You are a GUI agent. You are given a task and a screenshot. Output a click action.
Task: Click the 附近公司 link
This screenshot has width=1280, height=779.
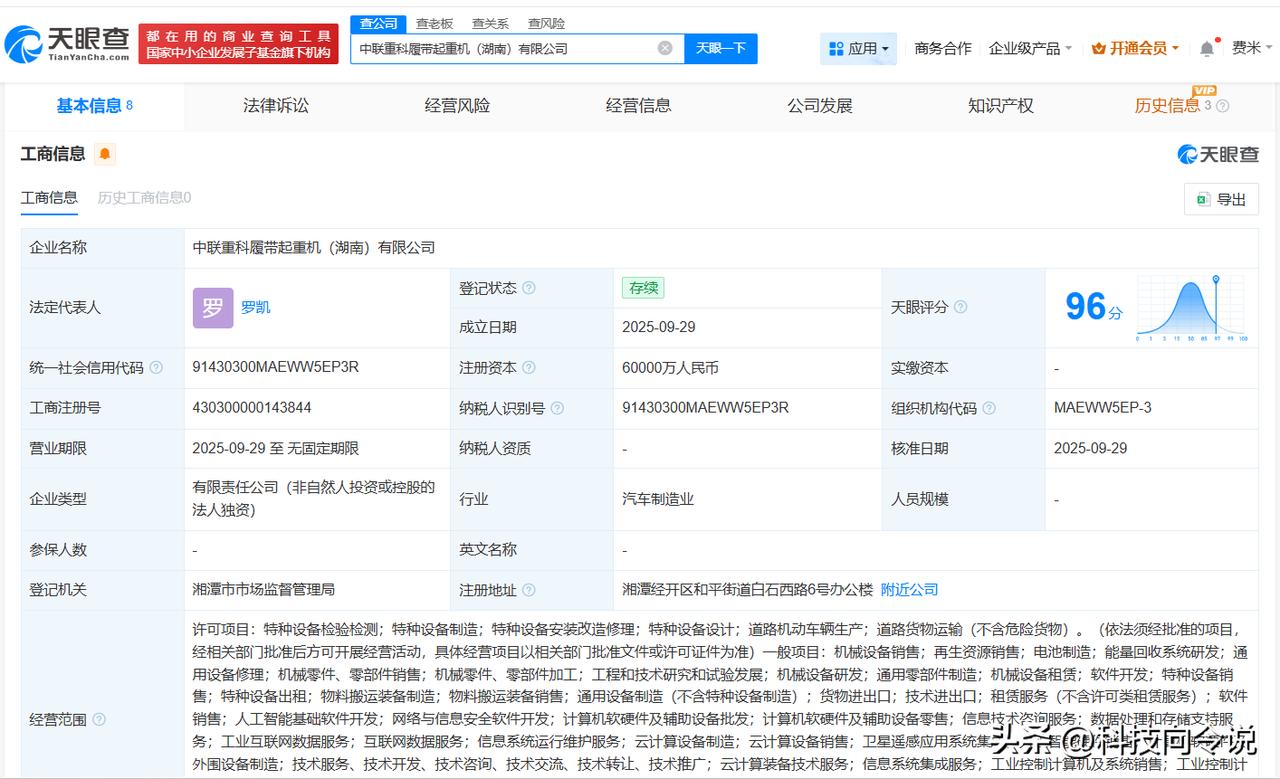point(909,590)
